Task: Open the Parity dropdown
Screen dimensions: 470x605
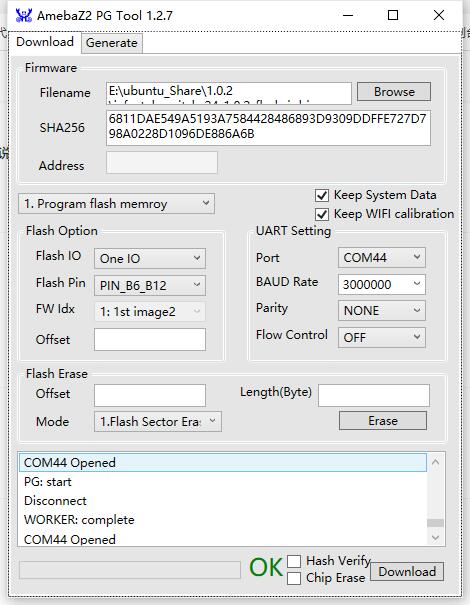Action: click(382, 311)
